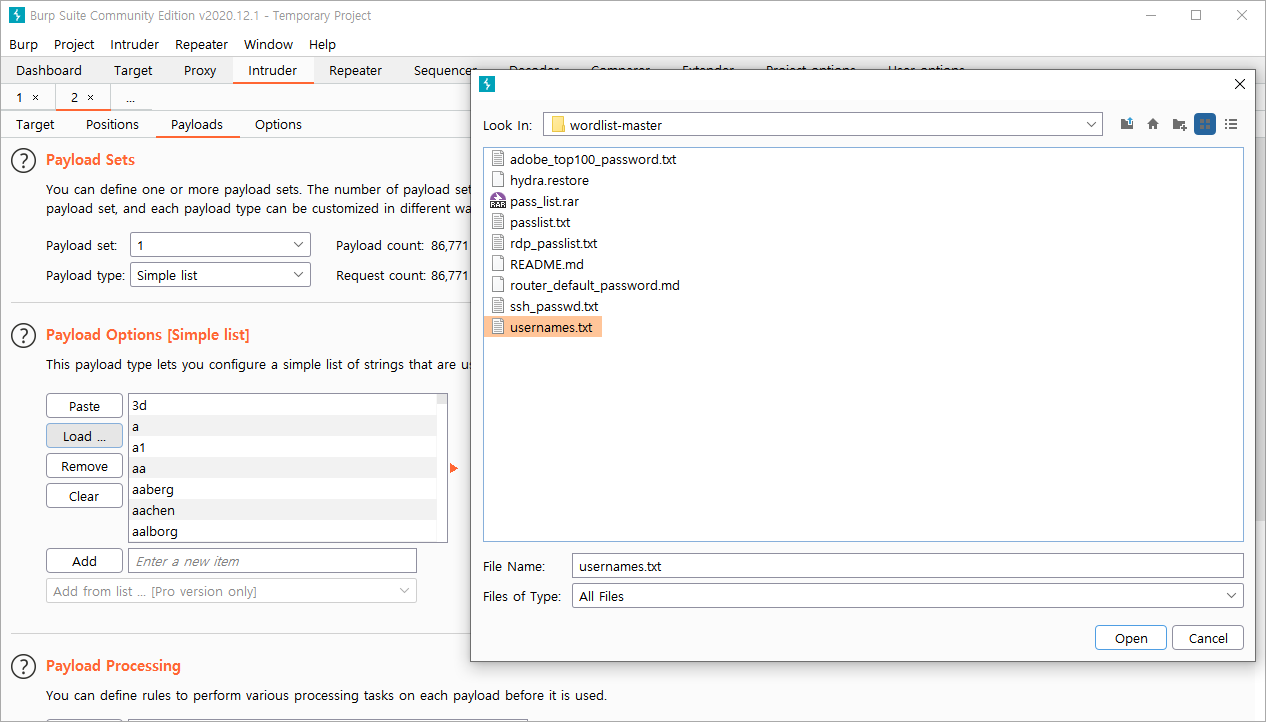Click the hydra.restore file icon

[x=497, y=180]
